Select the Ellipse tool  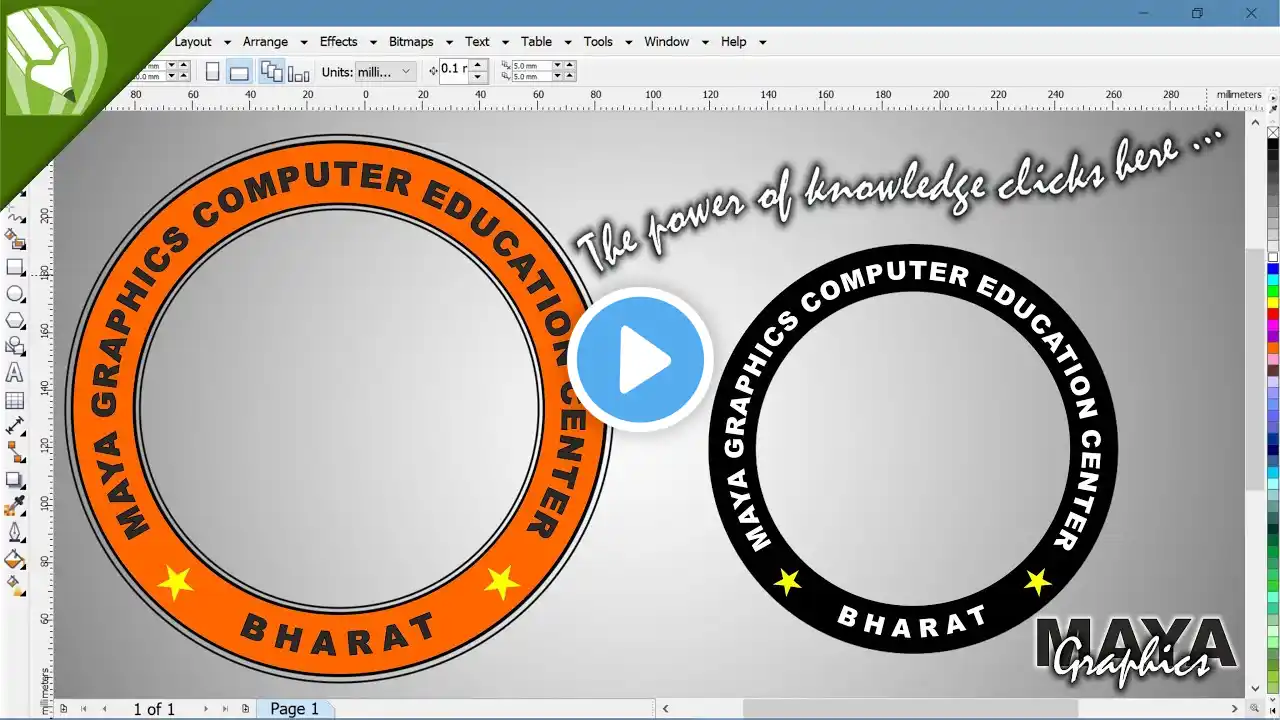pyautogui.click(x=15, y=294)
